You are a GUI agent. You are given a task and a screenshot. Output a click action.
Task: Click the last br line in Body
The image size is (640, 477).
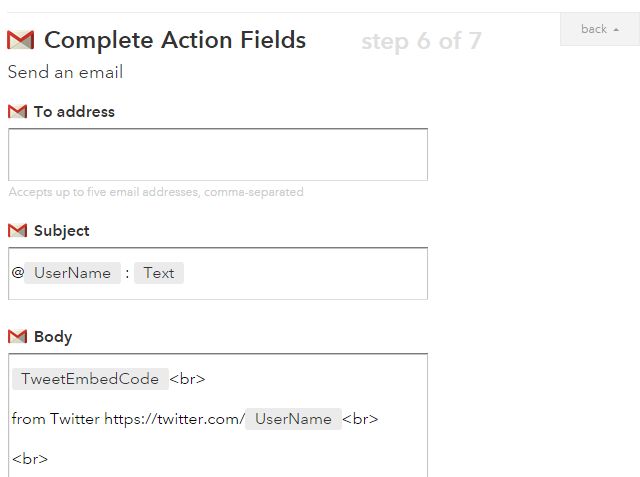coord(30,459)
